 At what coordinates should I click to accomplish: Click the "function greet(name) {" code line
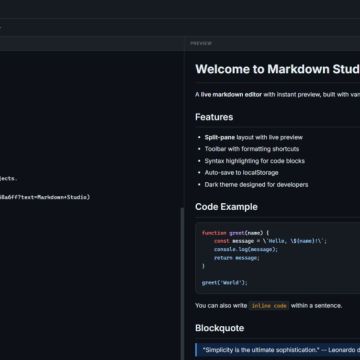(235, 233)
